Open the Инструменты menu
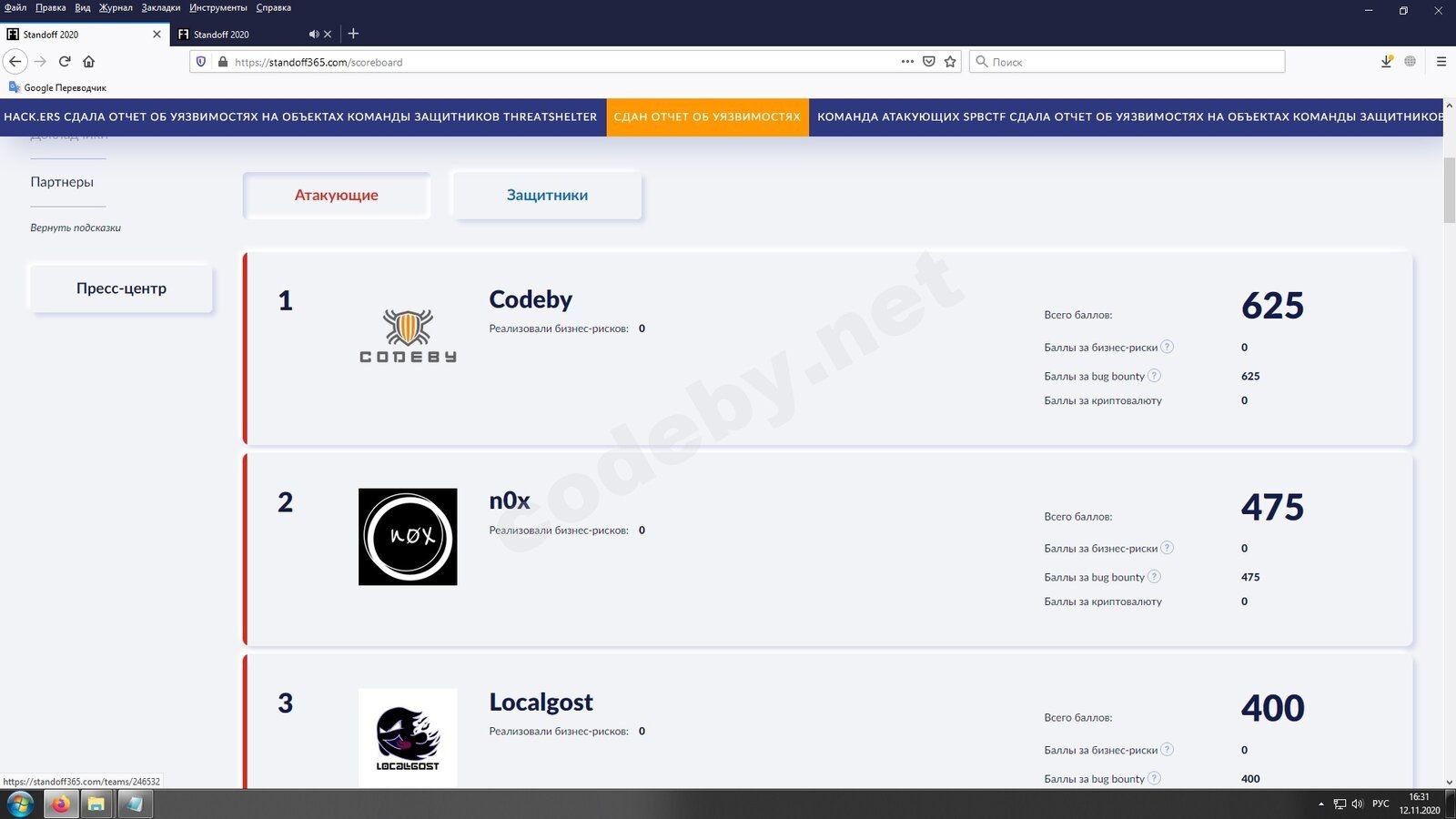This screenshot has height=819, width=1456. point(218,8)
